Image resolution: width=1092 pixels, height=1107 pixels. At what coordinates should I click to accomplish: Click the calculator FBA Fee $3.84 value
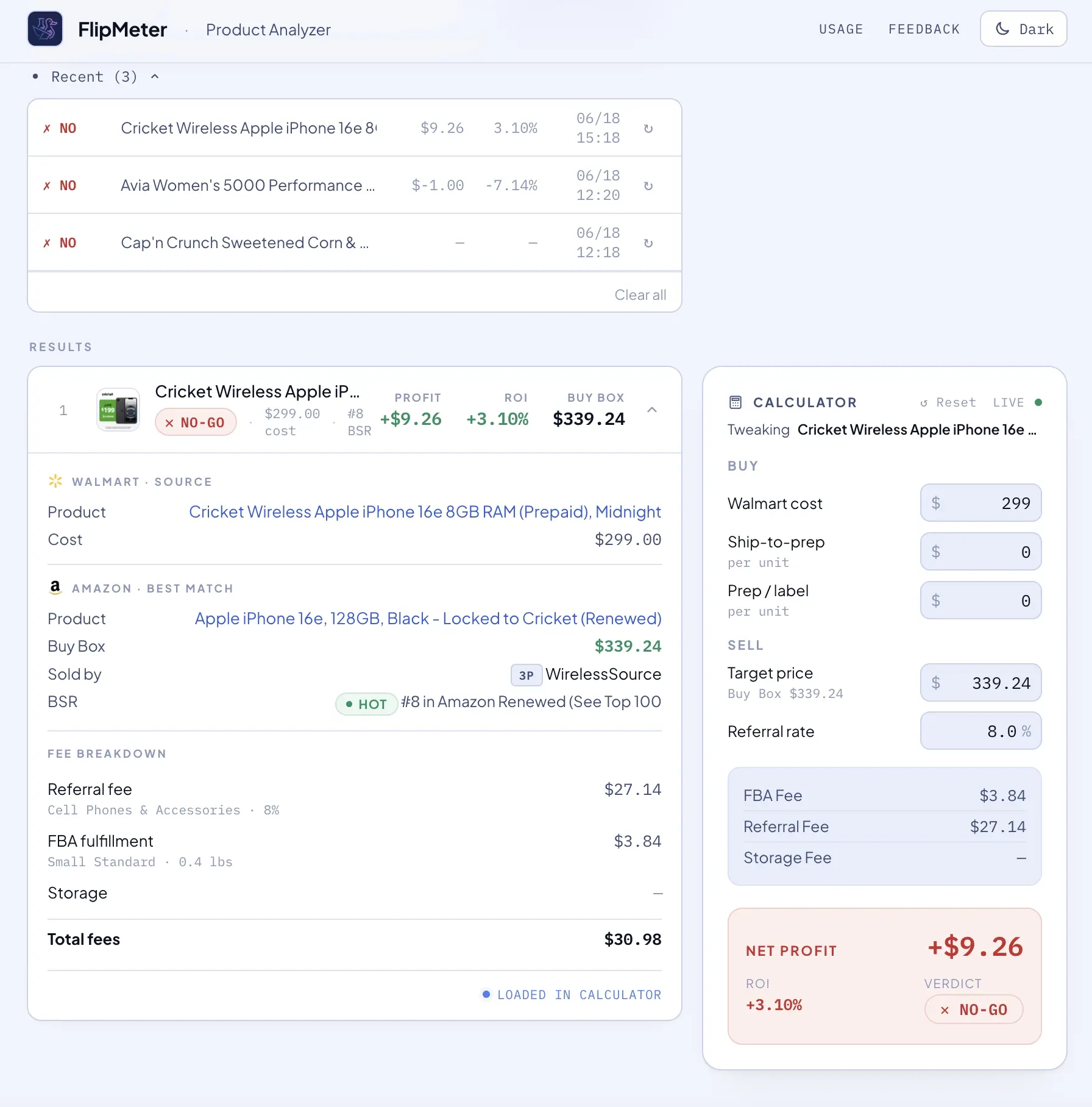coord(1002,796)
